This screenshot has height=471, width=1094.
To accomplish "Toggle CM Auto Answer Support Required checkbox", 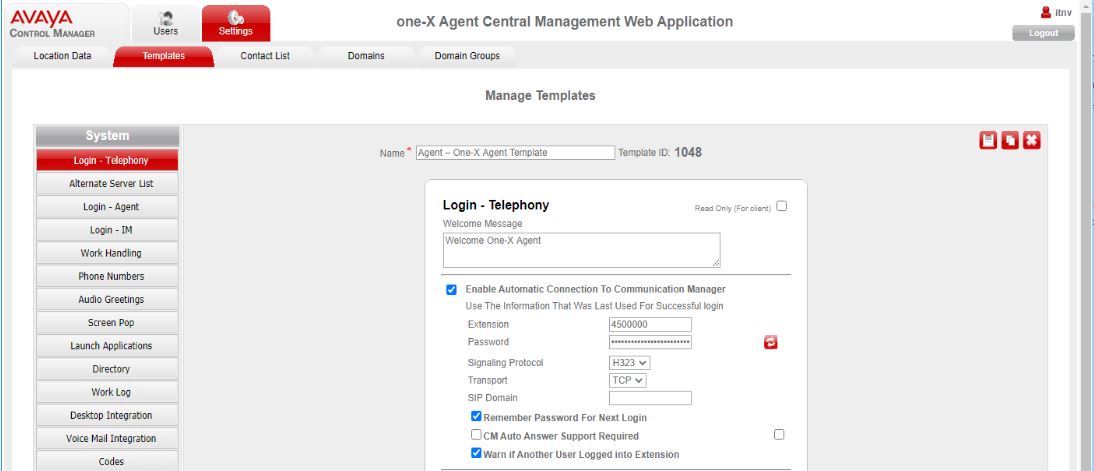I will coord(476,435).
